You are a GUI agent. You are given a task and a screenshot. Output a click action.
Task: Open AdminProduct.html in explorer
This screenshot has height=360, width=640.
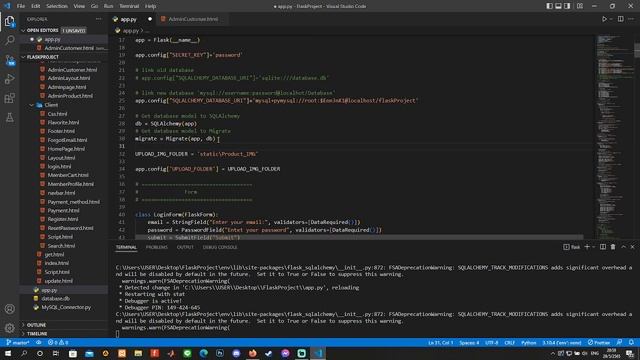point(70,96)
